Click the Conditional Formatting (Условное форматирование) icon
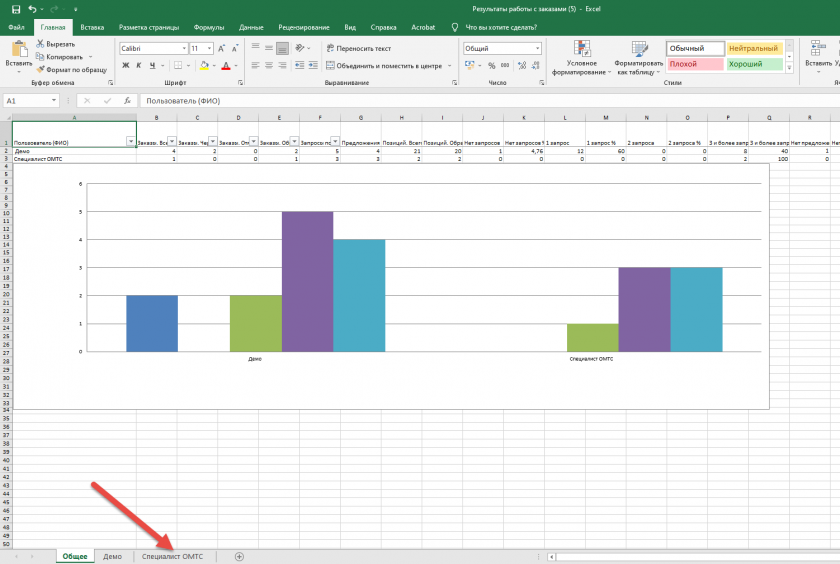The image size is (840, 564). pos(581,50)
